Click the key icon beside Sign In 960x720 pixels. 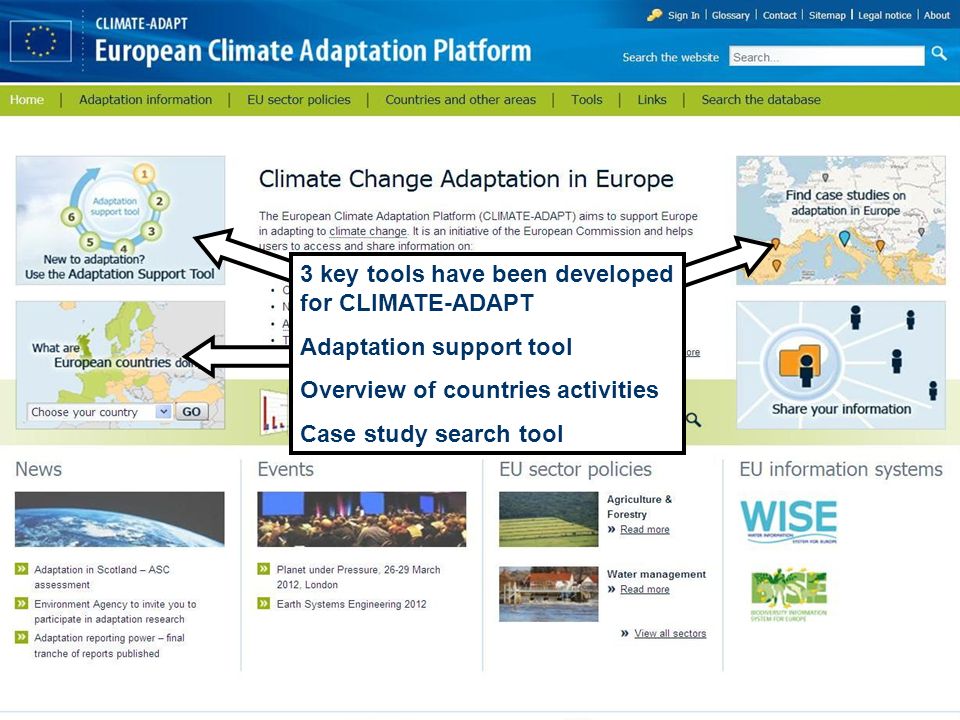(654, 15)
